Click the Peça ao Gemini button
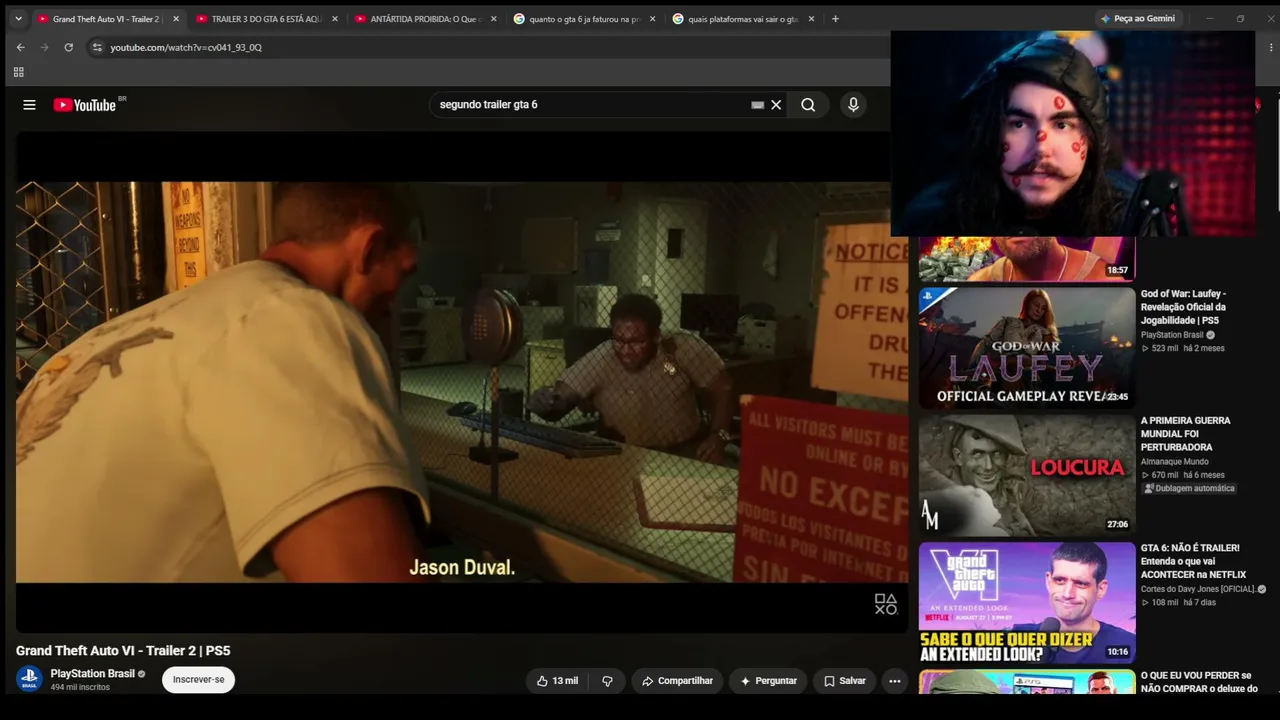The height and width of the screenshot is (720, 1280). point(1138,19)
